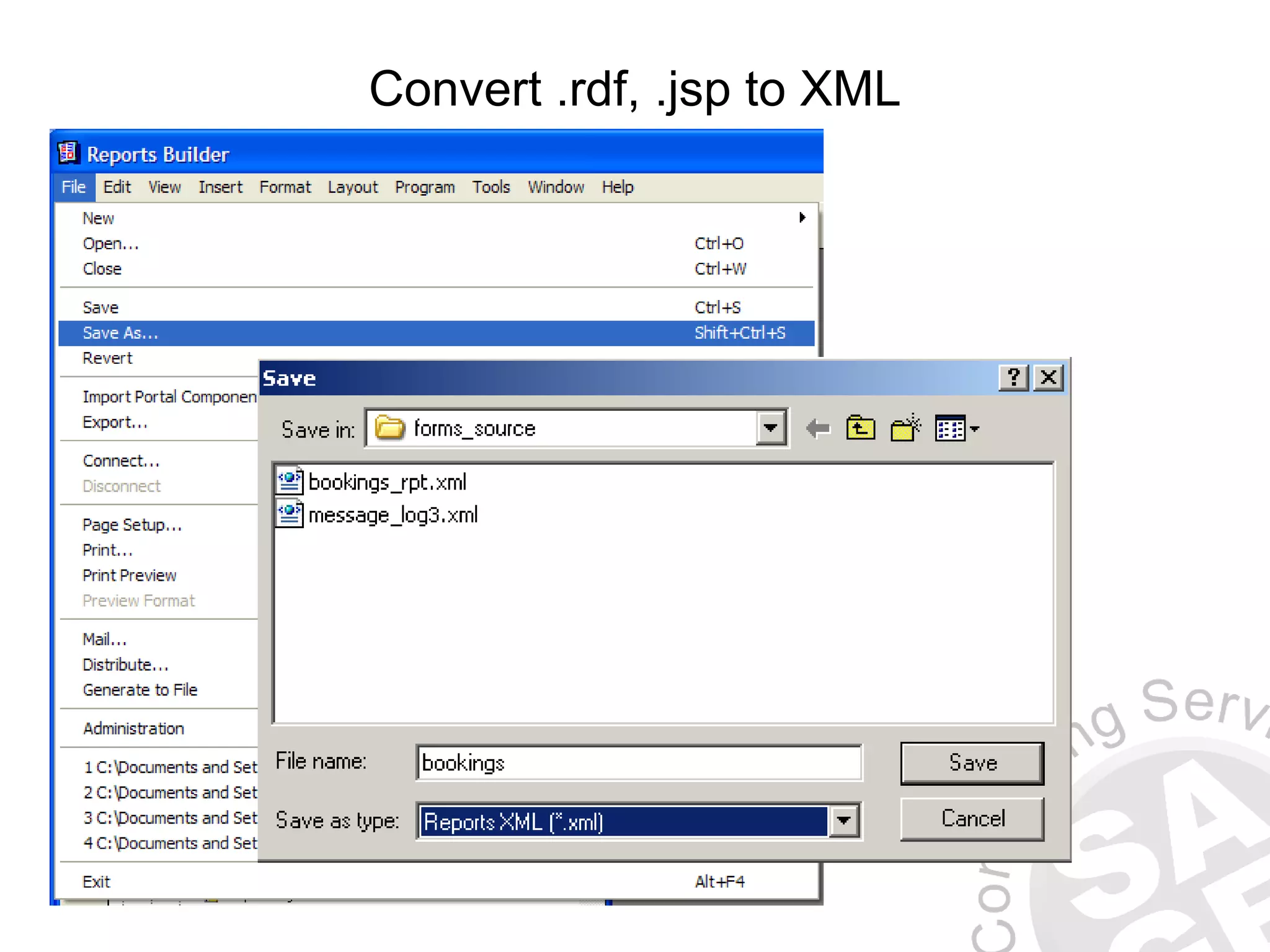Choose Close from the File menu

click(437, 269)
